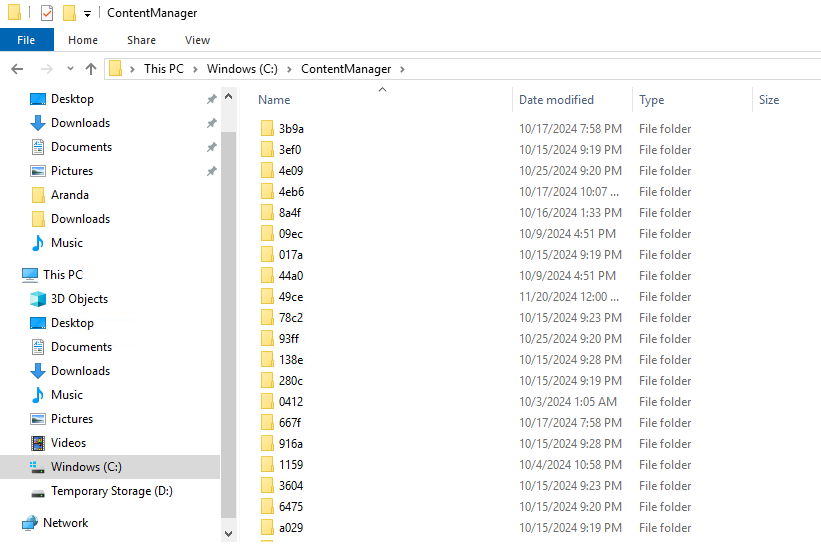The width and height of the screenshot is (821, 546).
Task: Expand chevron after ContentManager breadcrumb
Action: pos(402,69)
